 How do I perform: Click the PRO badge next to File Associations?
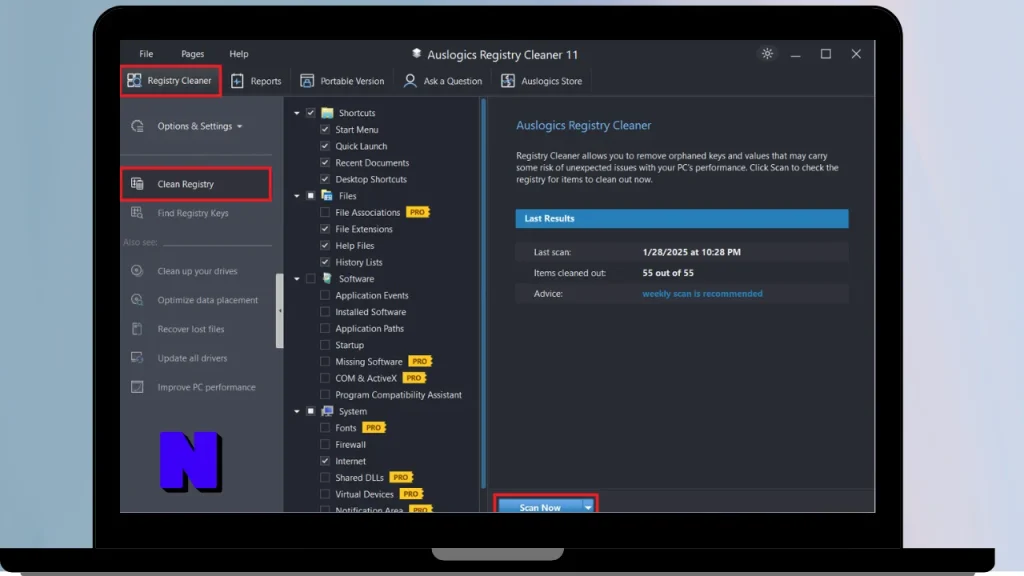(x=417, y=212)
